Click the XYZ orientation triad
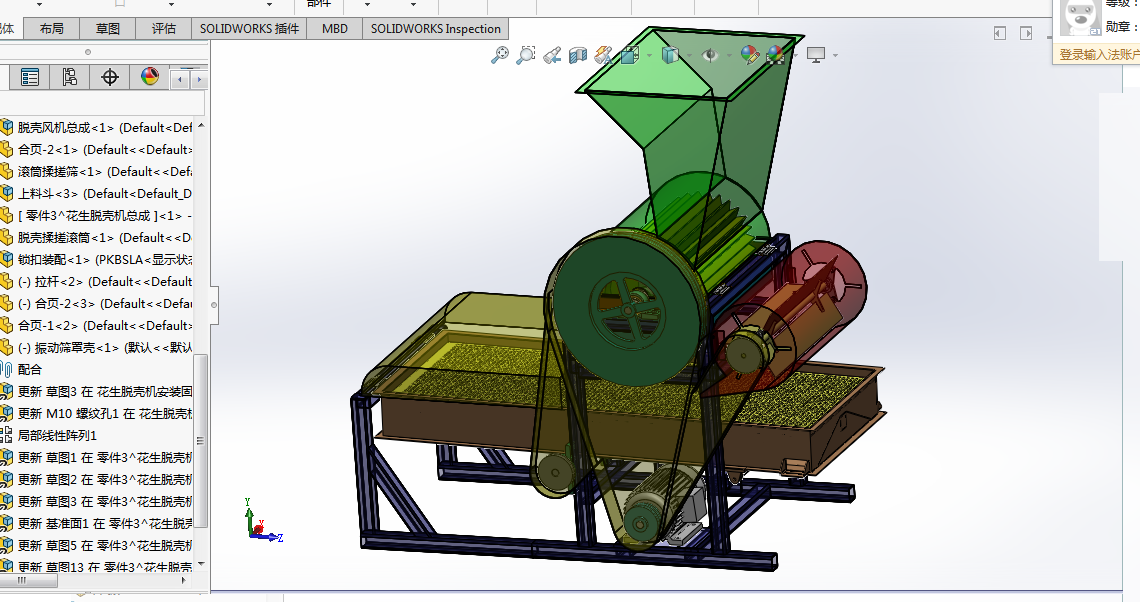 click(263, 523)
